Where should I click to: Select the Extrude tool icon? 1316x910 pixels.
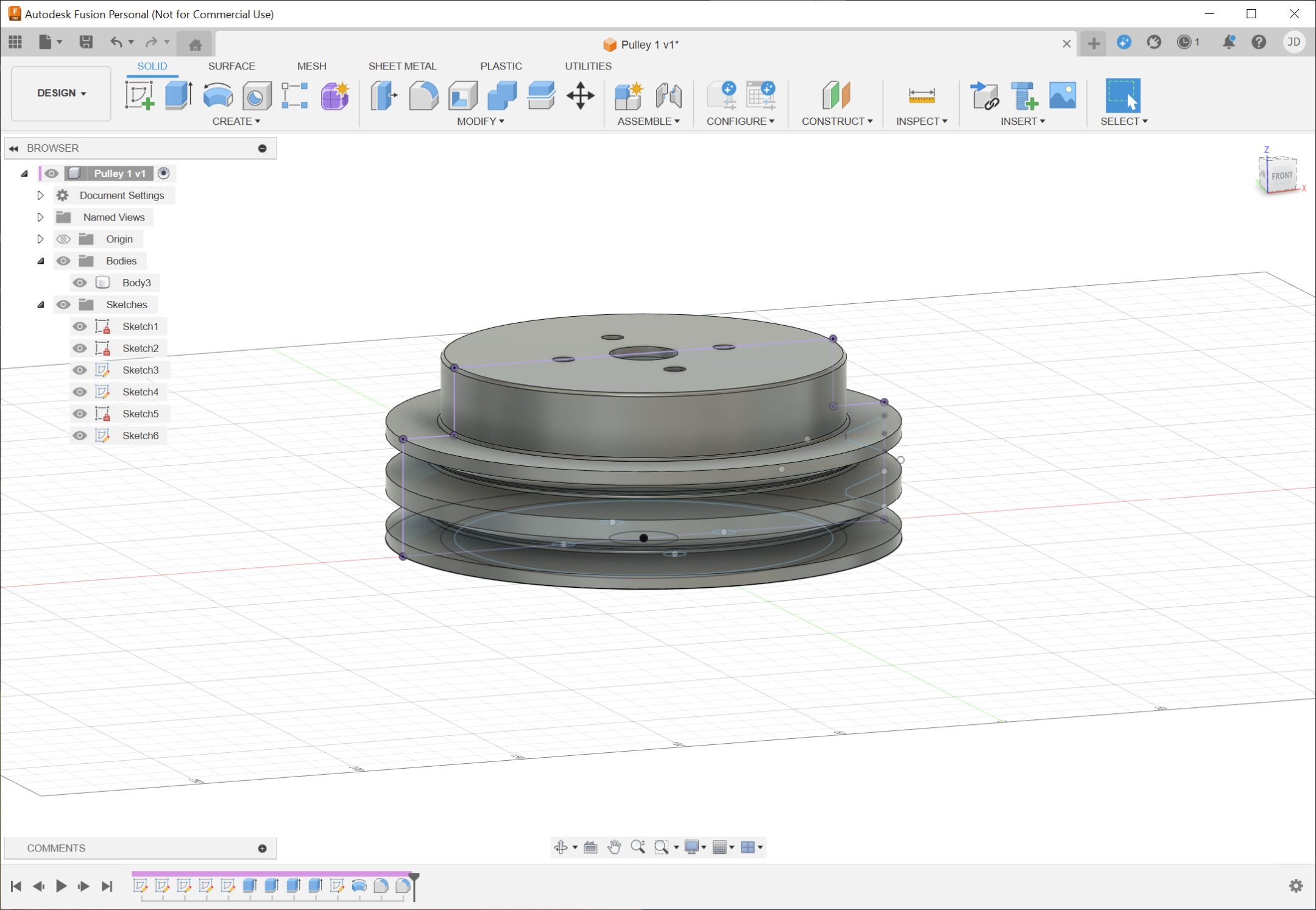pos(179,96)
